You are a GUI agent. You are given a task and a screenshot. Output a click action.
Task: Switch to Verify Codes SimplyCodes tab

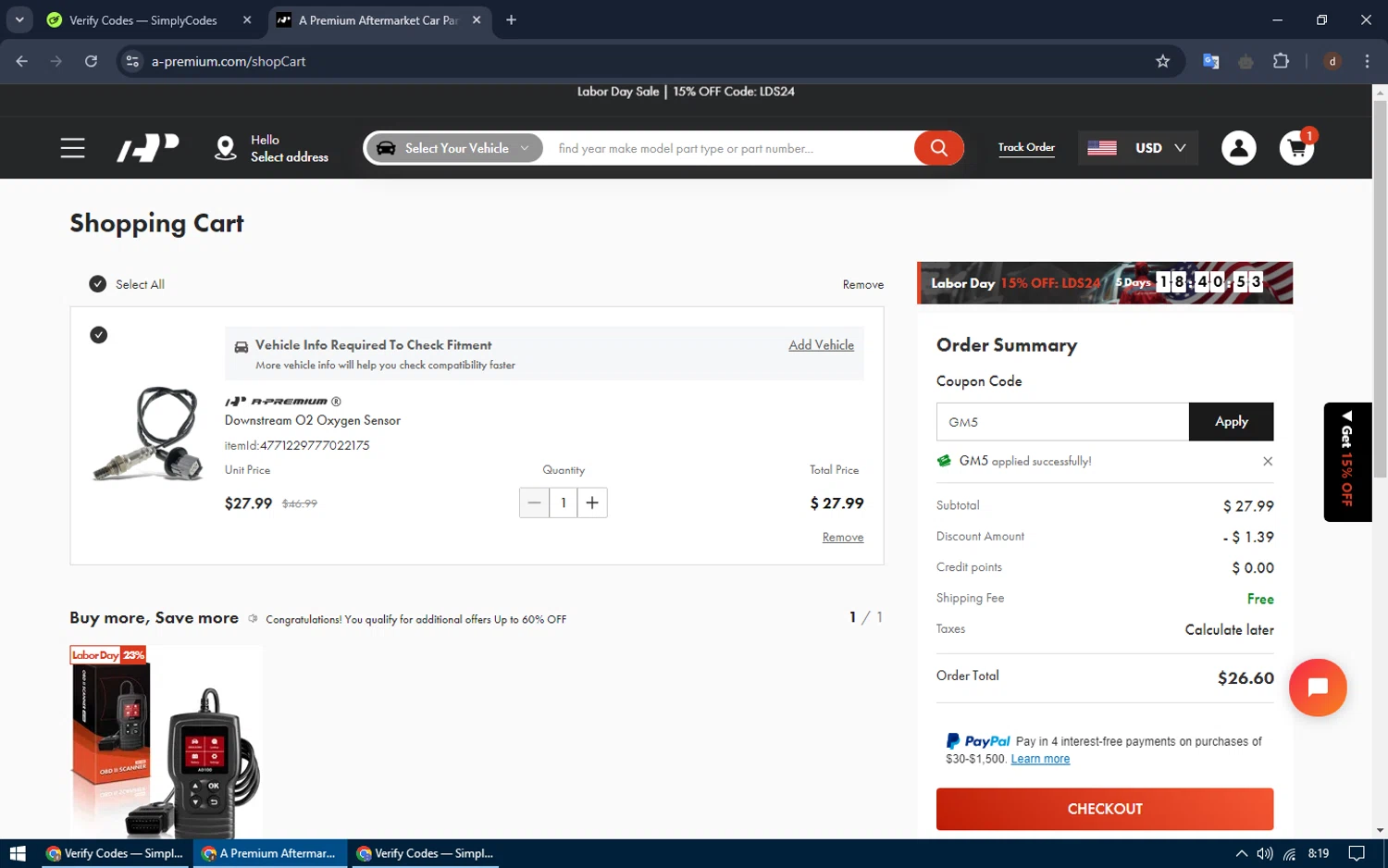[143, 19]
